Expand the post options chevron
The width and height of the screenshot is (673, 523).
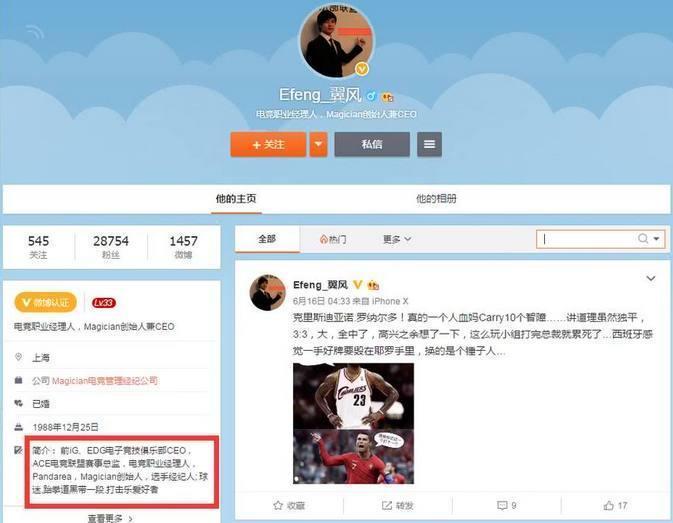coord(651,278)
